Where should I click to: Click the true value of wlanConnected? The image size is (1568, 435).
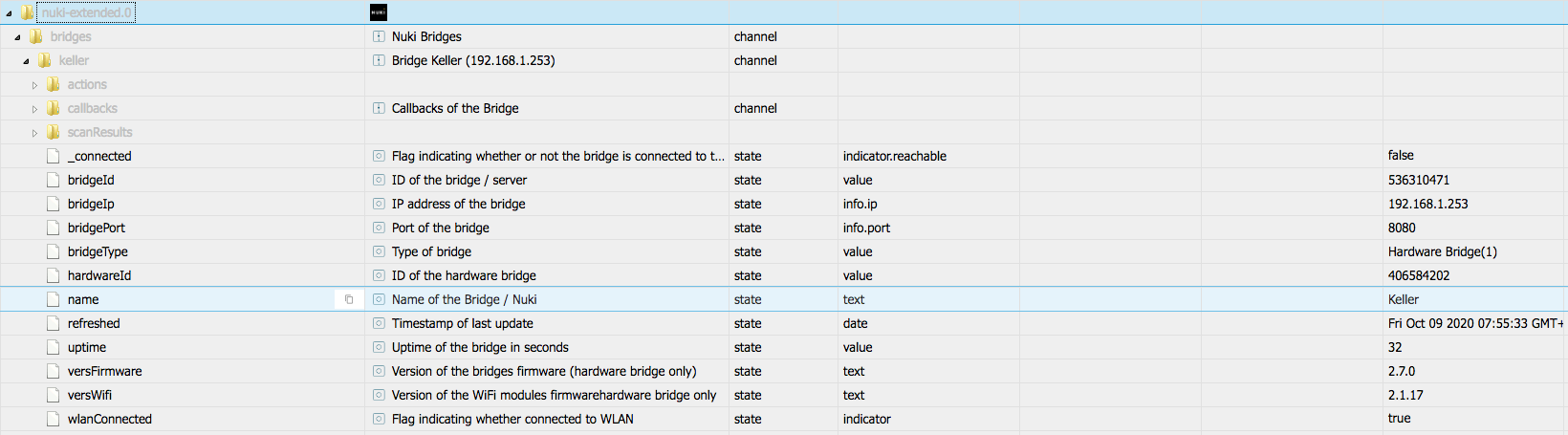[1399, 418]
